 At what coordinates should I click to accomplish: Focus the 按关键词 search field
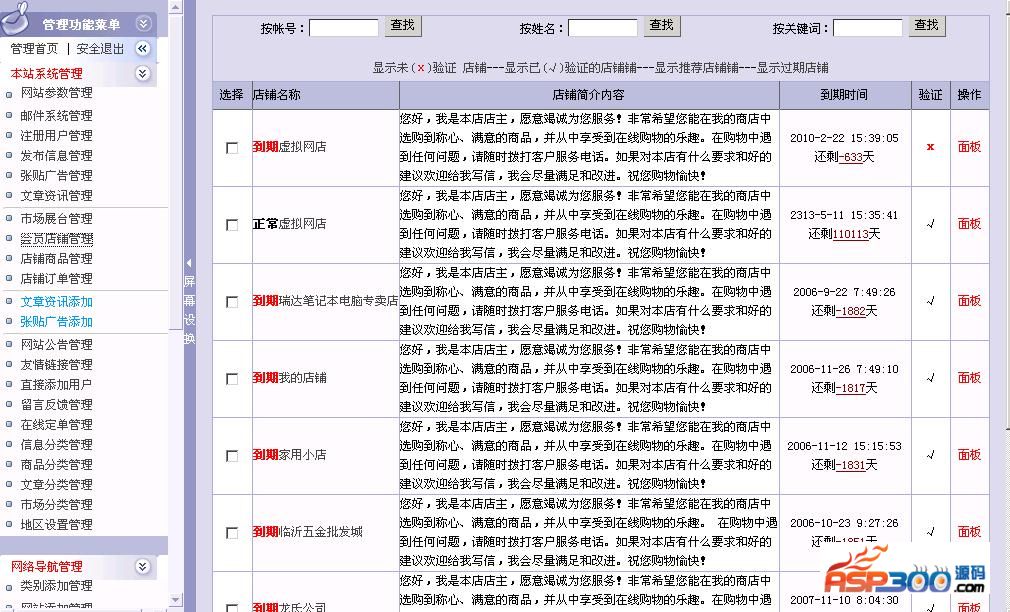coord(868,28)
